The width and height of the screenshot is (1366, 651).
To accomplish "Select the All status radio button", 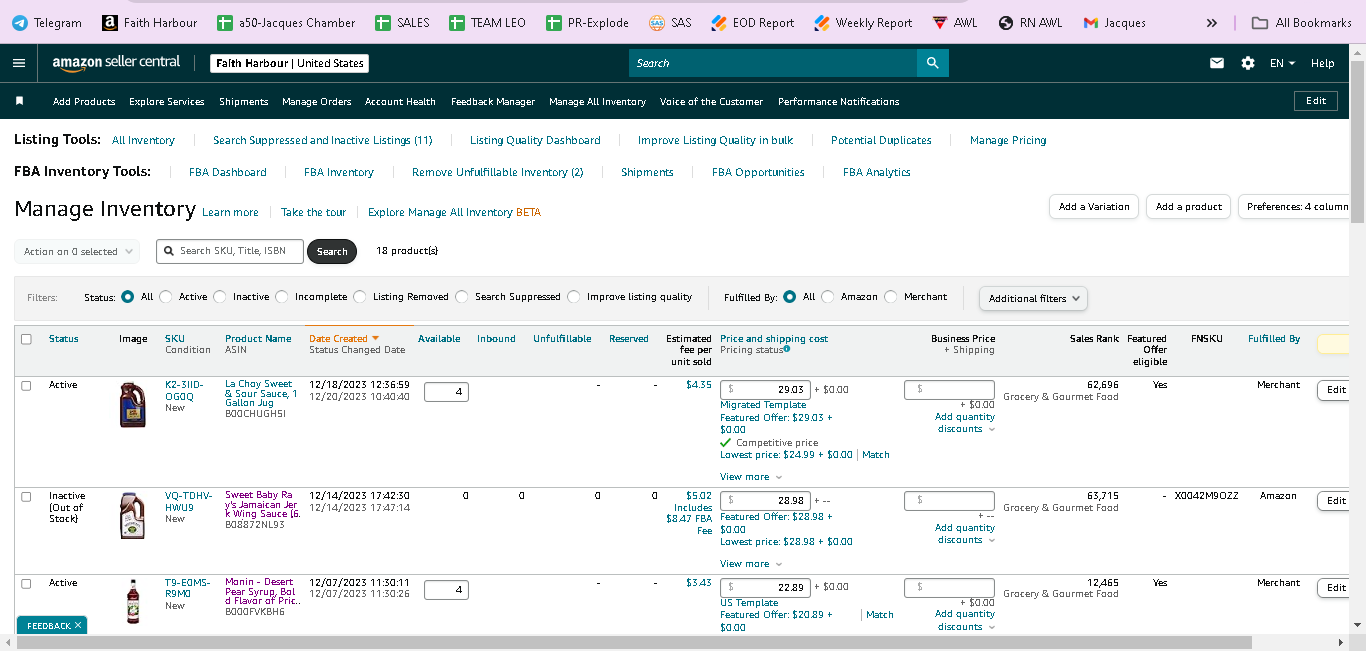I will (x=127, y=297).
